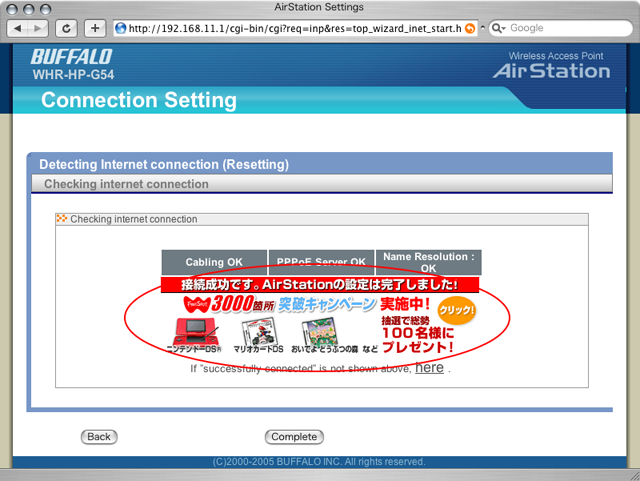The width and height of the screenshot is (640, 481).
Task: Click the AirStation logo
Action: (551, 71)
